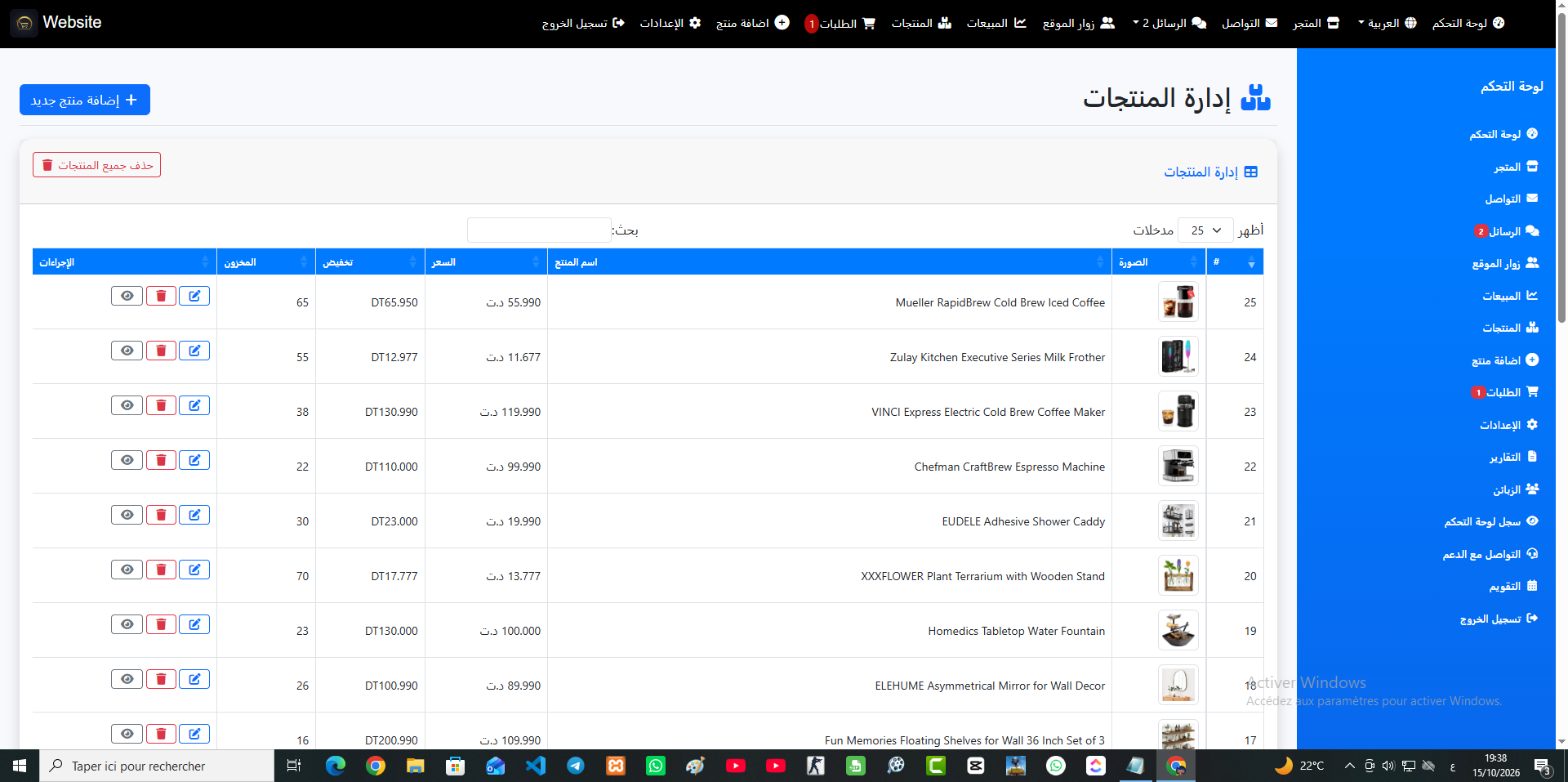Open زوار الموقع in the top navbar

pos(1079,23)
